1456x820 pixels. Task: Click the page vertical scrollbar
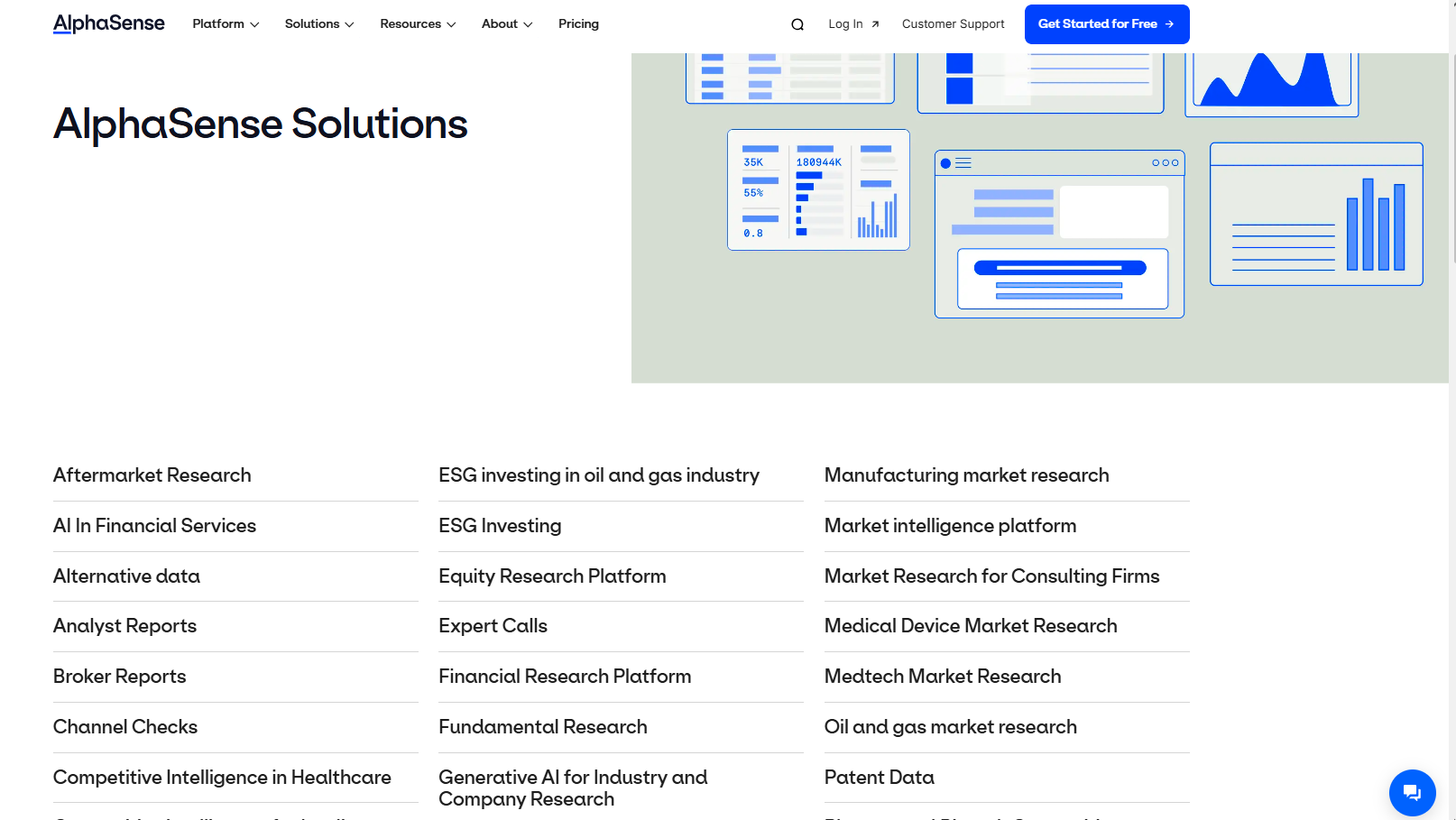click(x=1452, y=410)
